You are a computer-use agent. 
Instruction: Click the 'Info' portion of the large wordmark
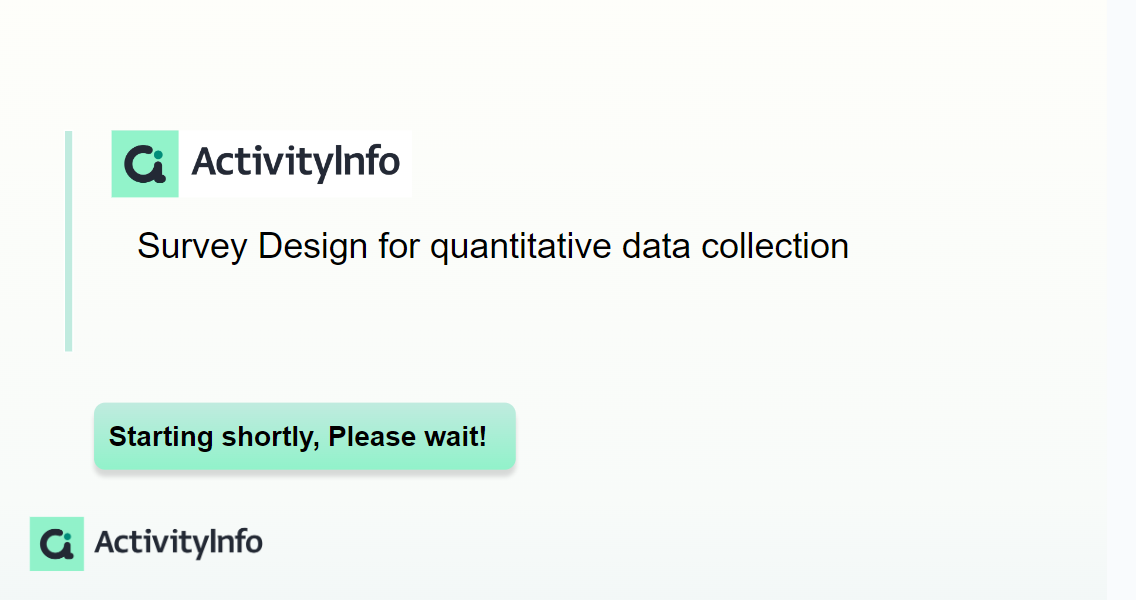coord(367,161)
